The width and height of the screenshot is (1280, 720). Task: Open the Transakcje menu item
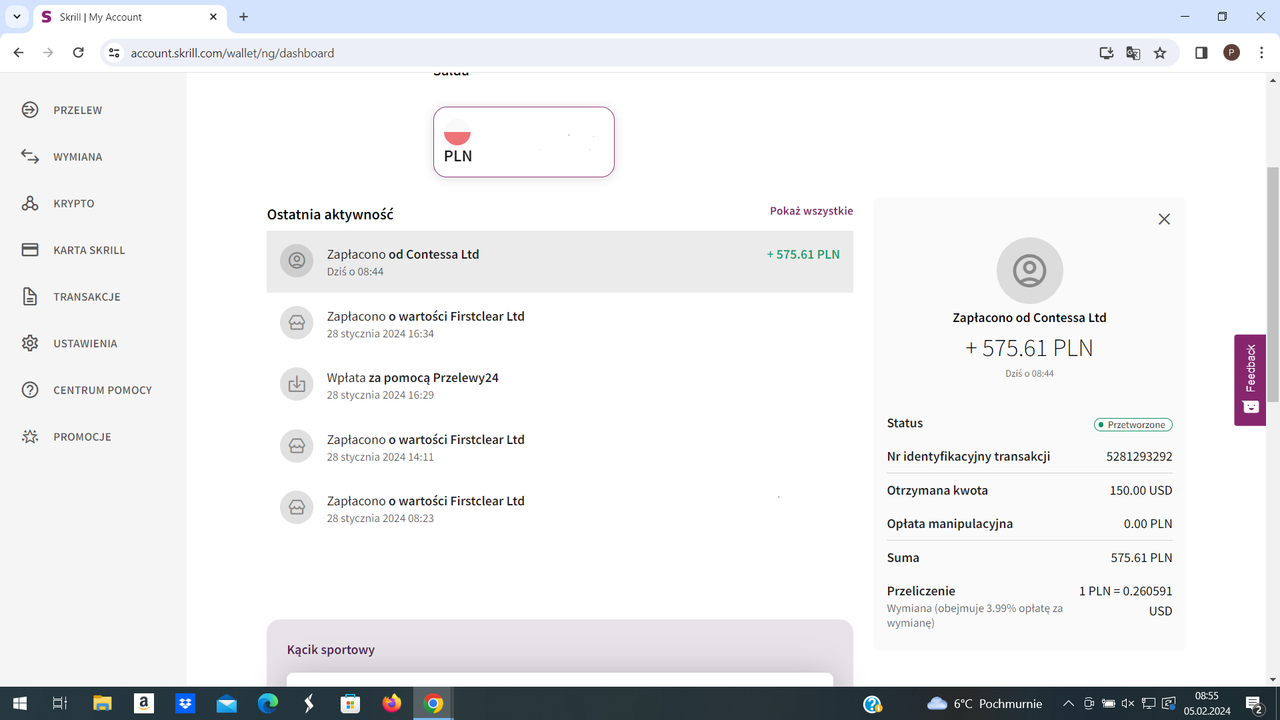tap(86, 297)
